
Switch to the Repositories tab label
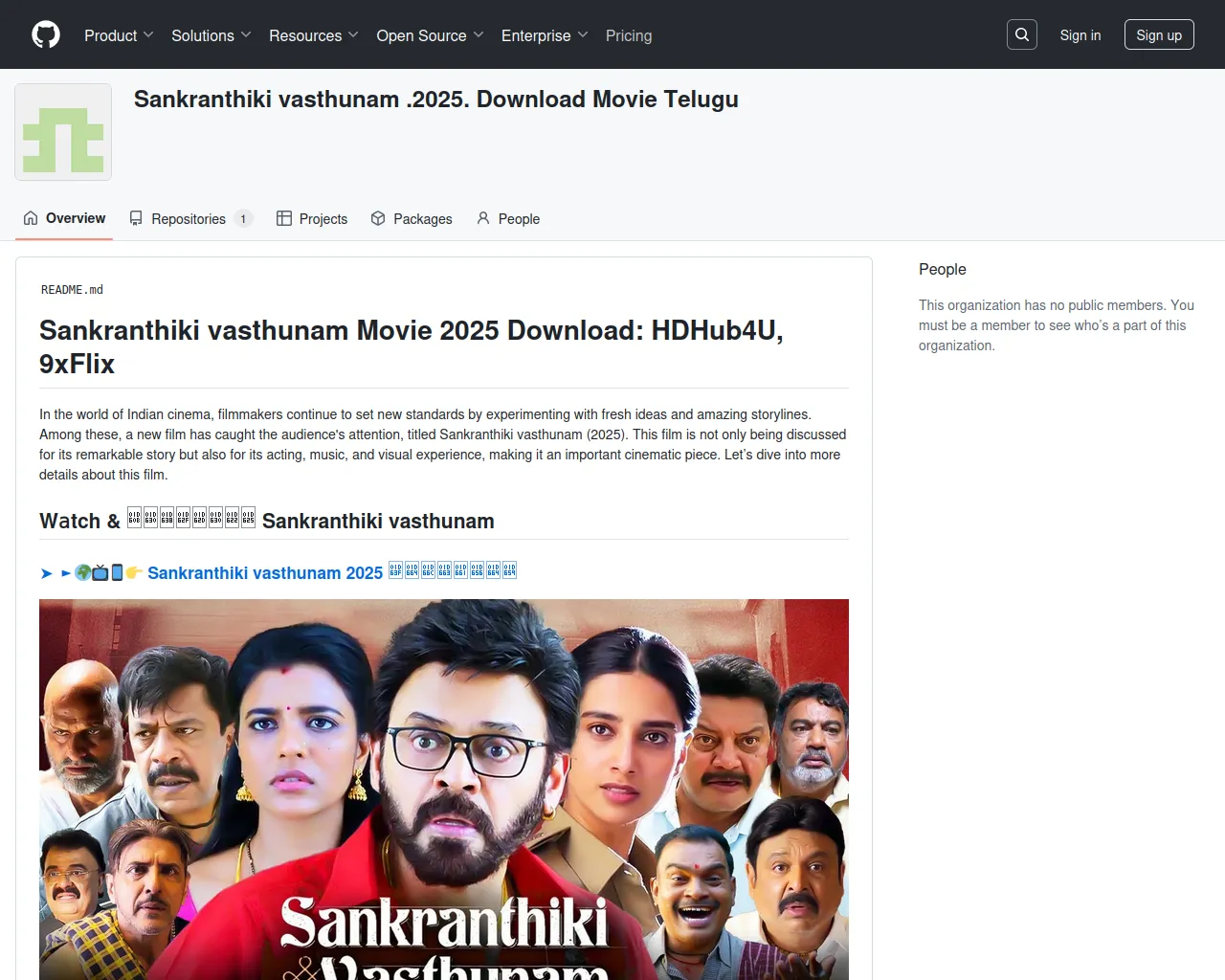tap(189, 219)
